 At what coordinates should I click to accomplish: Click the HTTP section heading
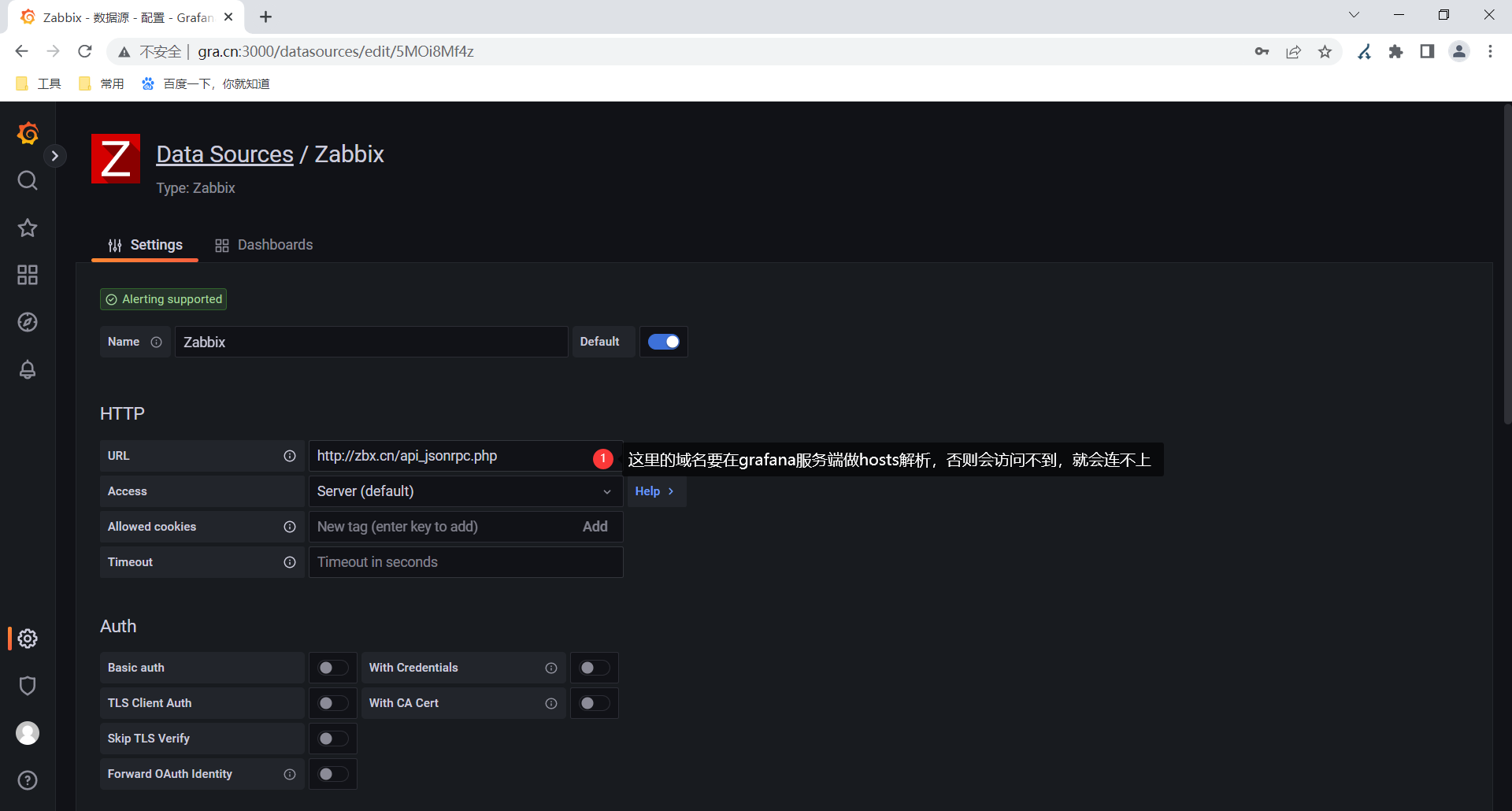(x=122, y=413)
